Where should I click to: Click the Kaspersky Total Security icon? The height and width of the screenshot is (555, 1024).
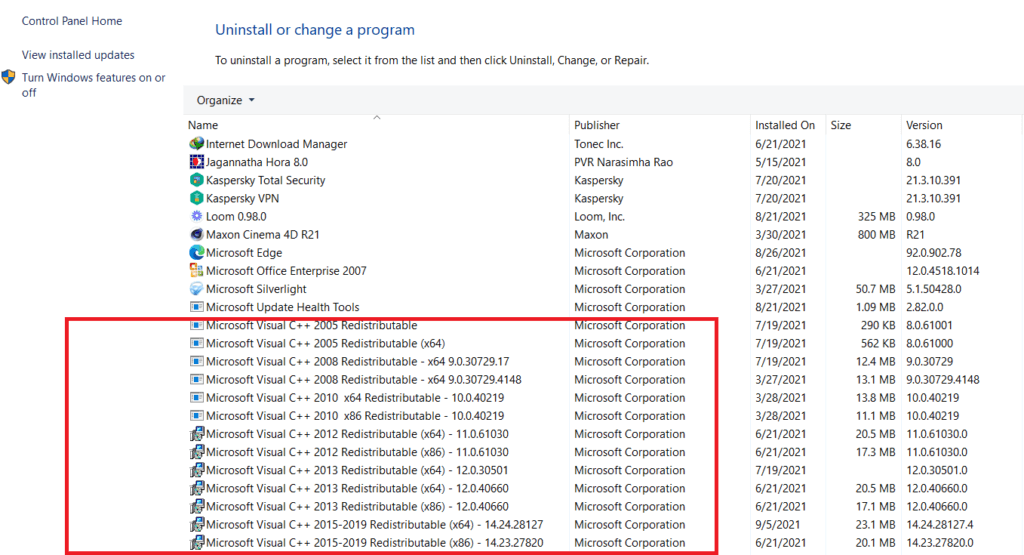(x=197, y=180)
